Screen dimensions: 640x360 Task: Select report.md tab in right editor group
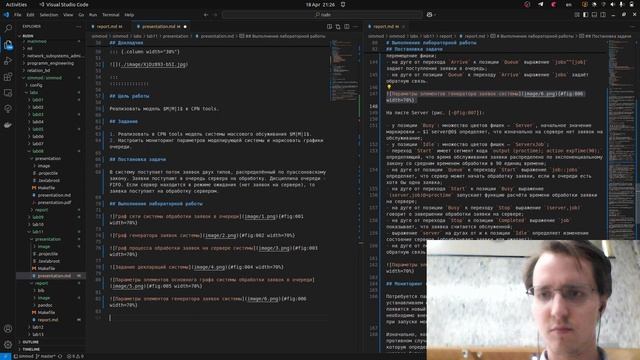tap(386, 27)
